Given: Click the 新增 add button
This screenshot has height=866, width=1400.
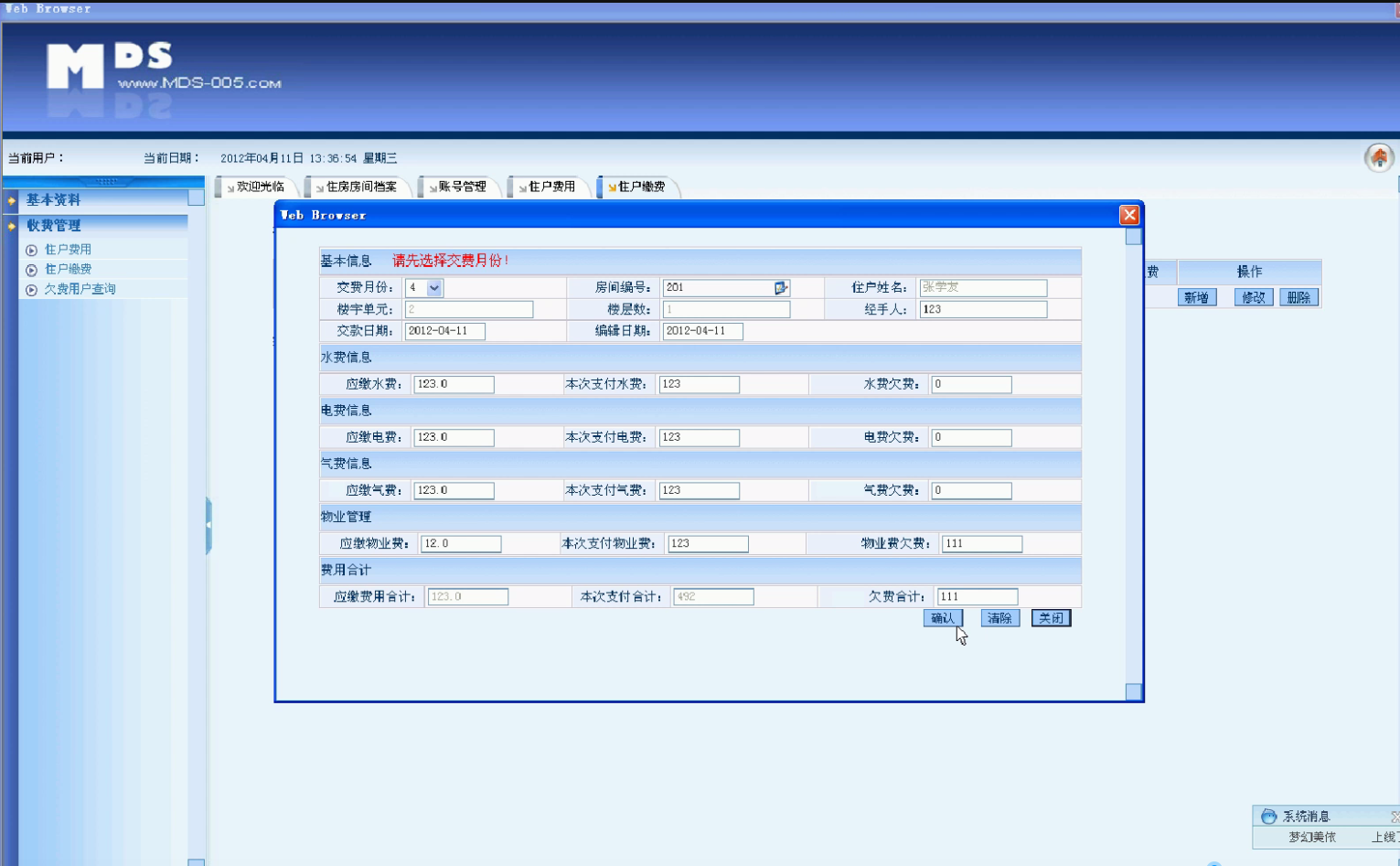Looking at the screenshot, I should pyautogui.click(x=1196, y=297).
